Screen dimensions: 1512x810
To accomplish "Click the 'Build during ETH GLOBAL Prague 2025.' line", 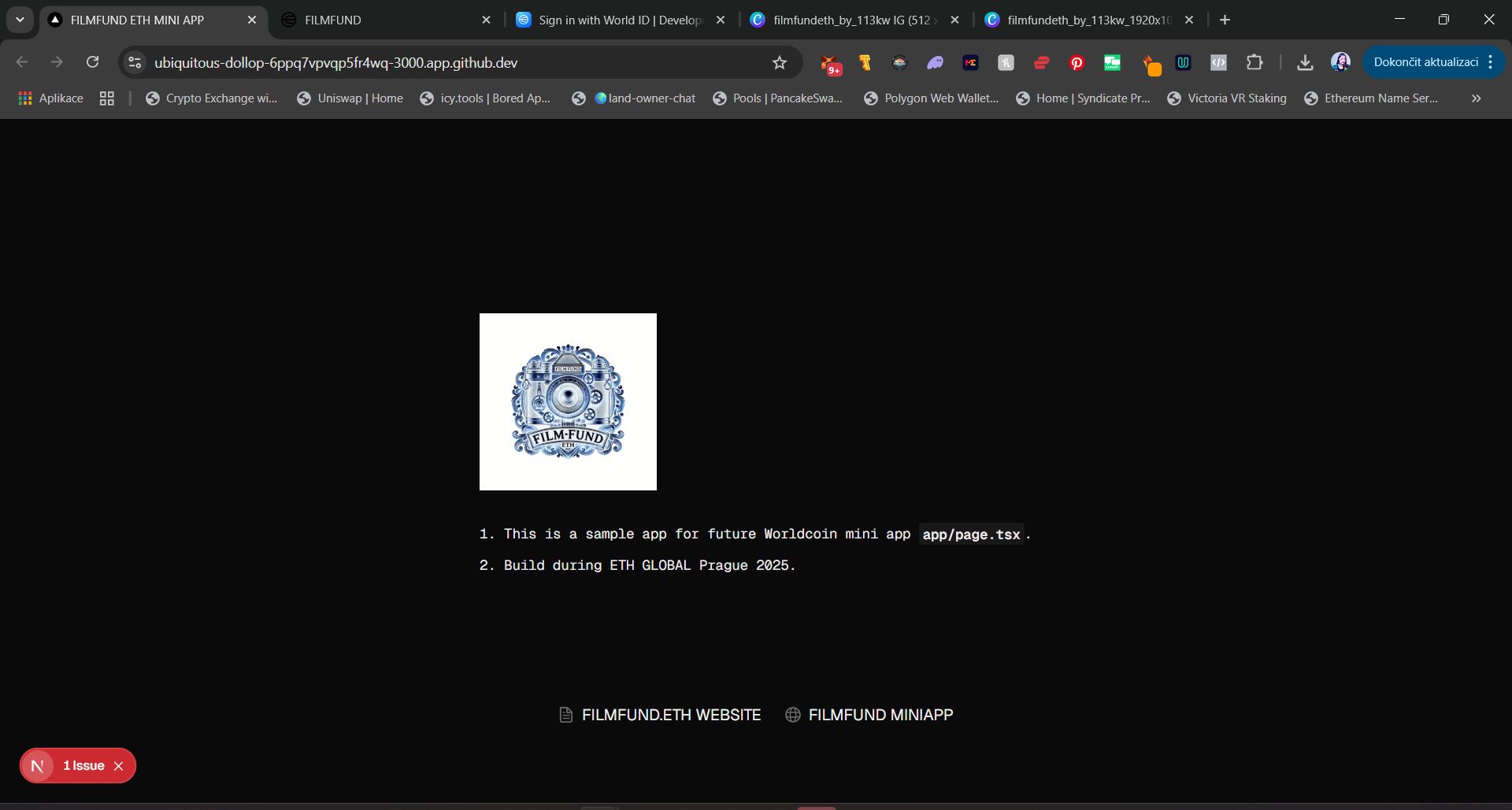I will tap(650, 565).
